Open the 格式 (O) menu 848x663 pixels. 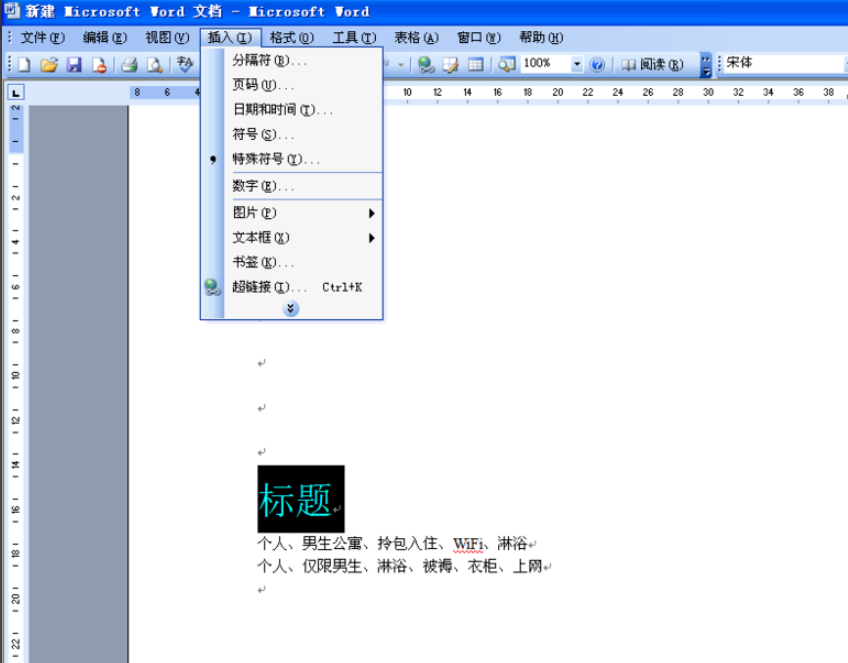click(292, 37)
